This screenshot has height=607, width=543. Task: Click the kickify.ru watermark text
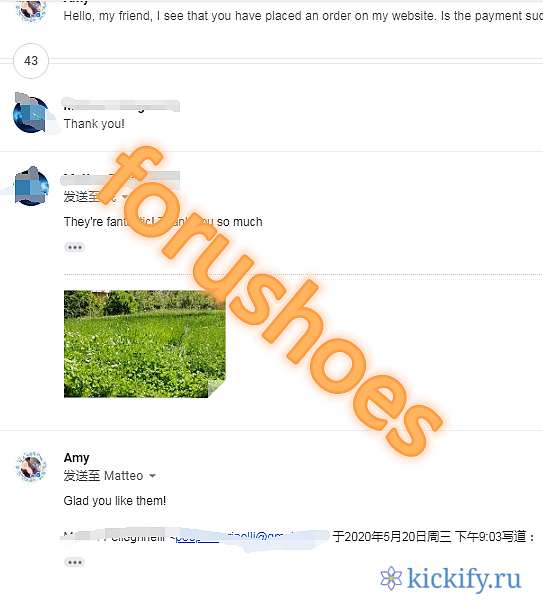click(x=464, y=579)
